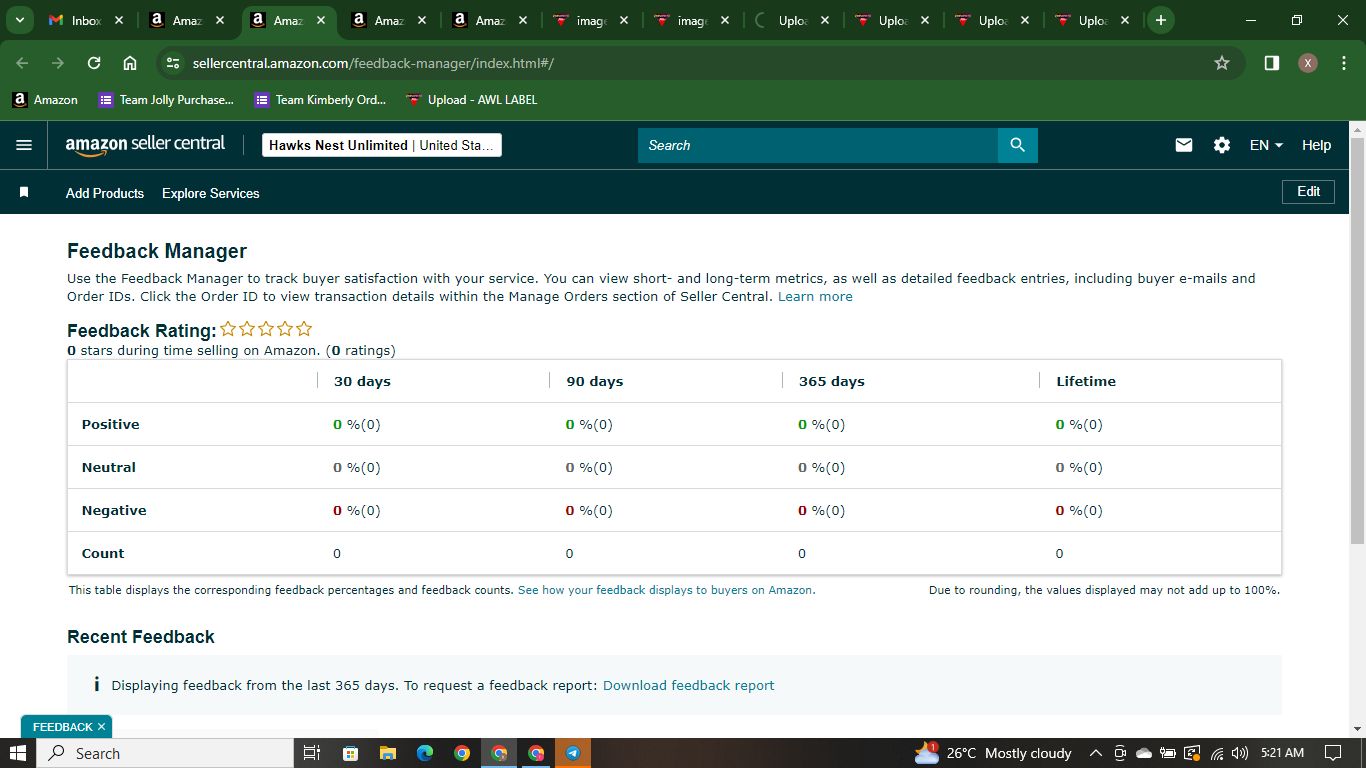Click the browser forward arrow

[58, 63]
